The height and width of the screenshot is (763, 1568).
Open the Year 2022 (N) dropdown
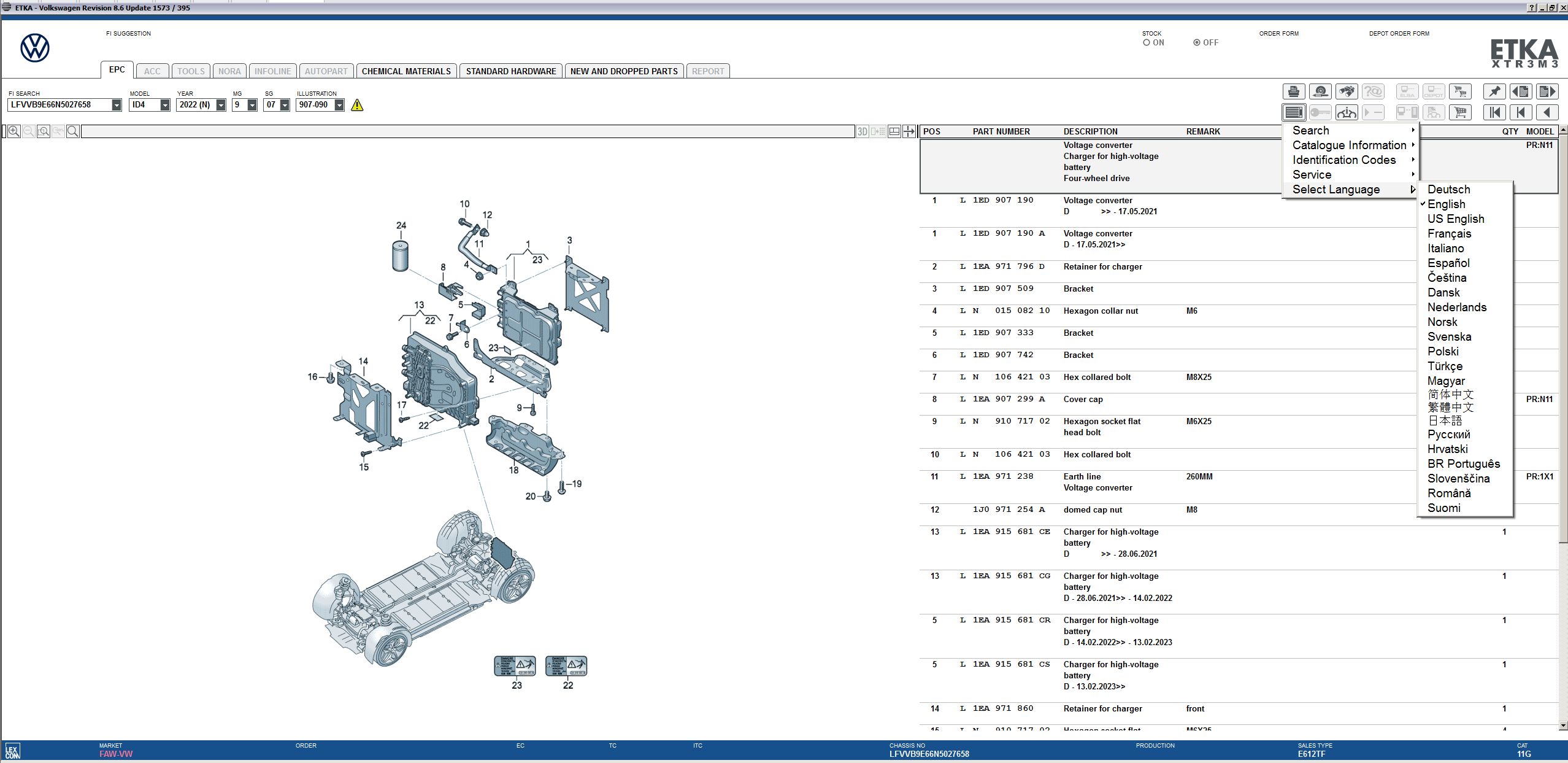tap(221, 105)
